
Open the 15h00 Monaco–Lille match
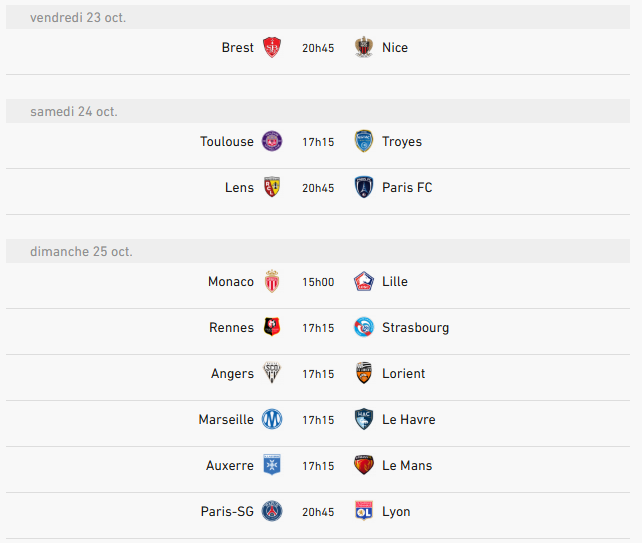[318, 282]
